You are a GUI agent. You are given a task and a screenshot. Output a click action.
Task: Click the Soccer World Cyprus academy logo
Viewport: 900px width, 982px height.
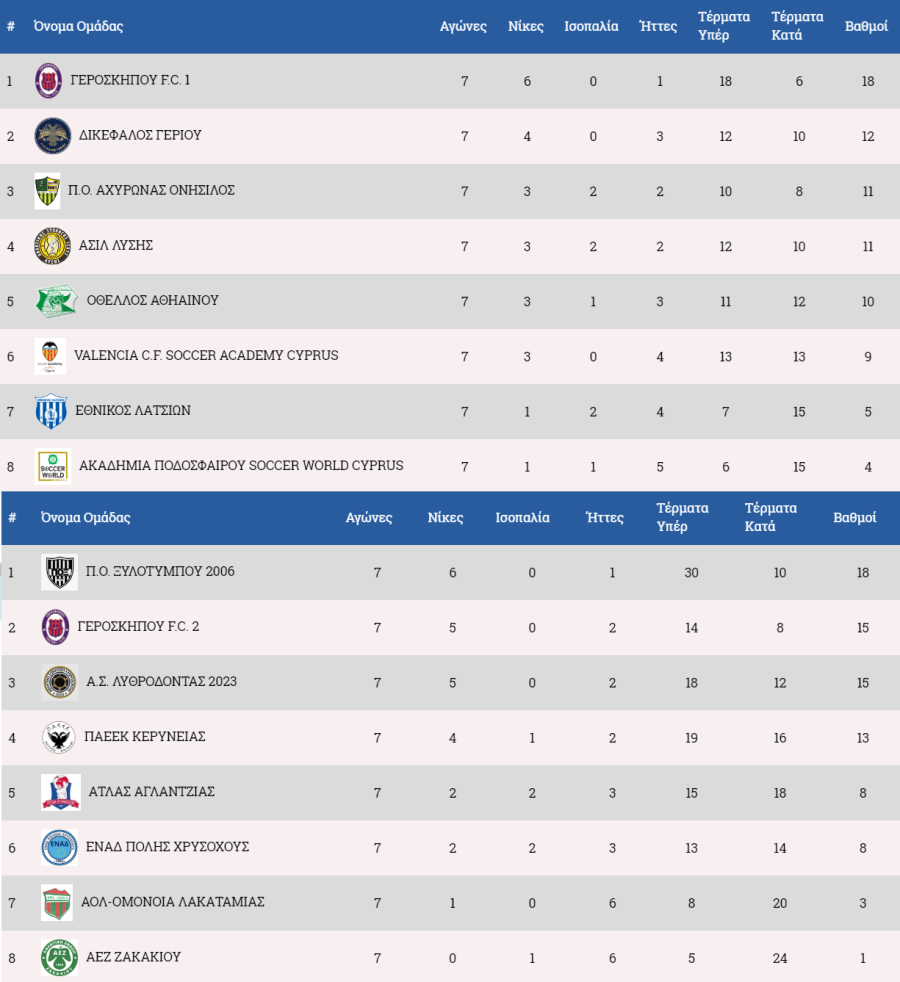click(x=53, y=467)
